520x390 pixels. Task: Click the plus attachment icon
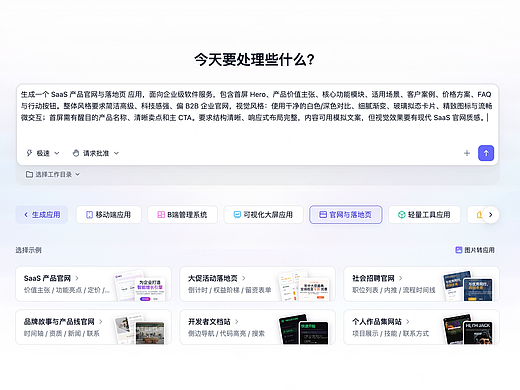click(467, 153)
